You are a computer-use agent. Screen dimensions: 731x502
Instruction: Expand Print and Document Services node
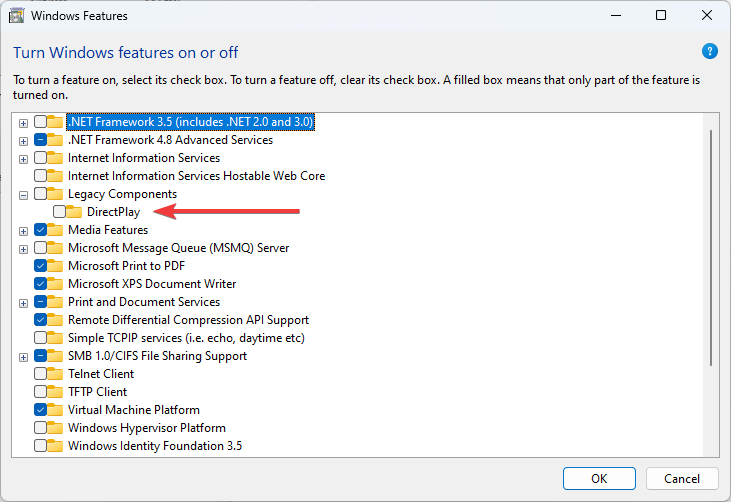click(x=23, y=303)
